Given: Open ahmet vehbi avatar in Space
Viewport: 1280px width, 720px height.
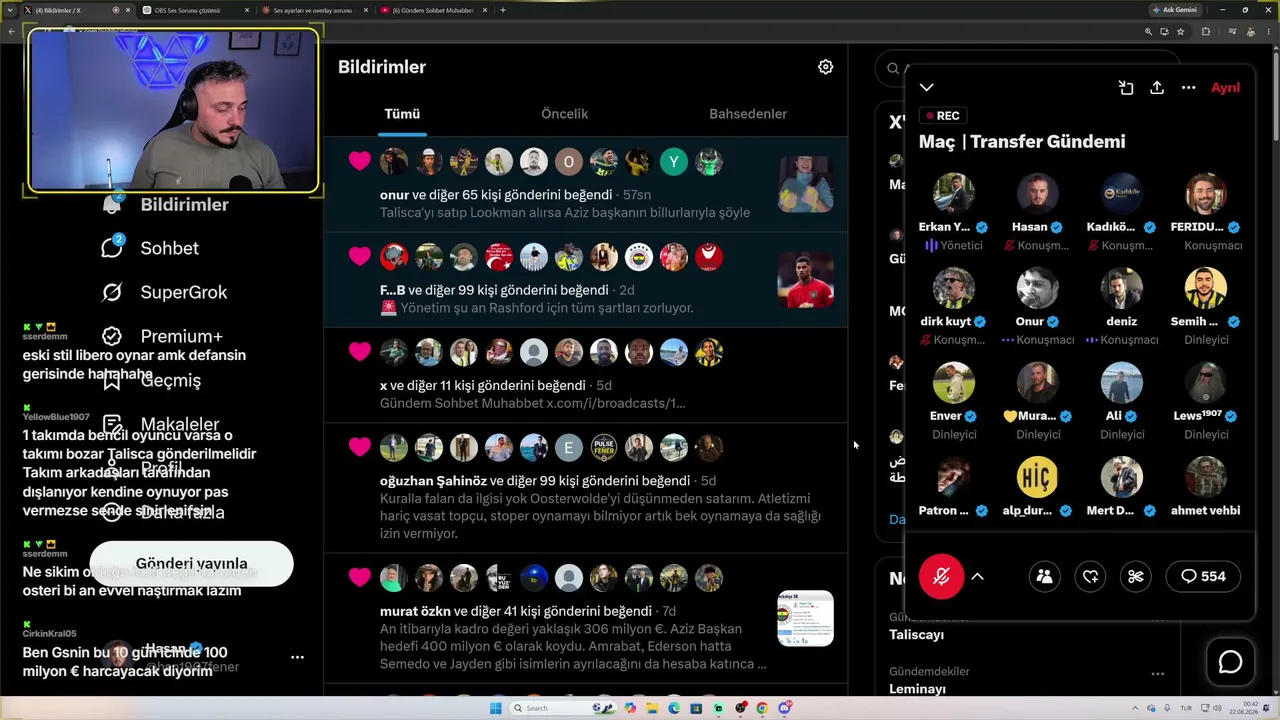Looking at the screenshot, I should (x=1206, y=478).
